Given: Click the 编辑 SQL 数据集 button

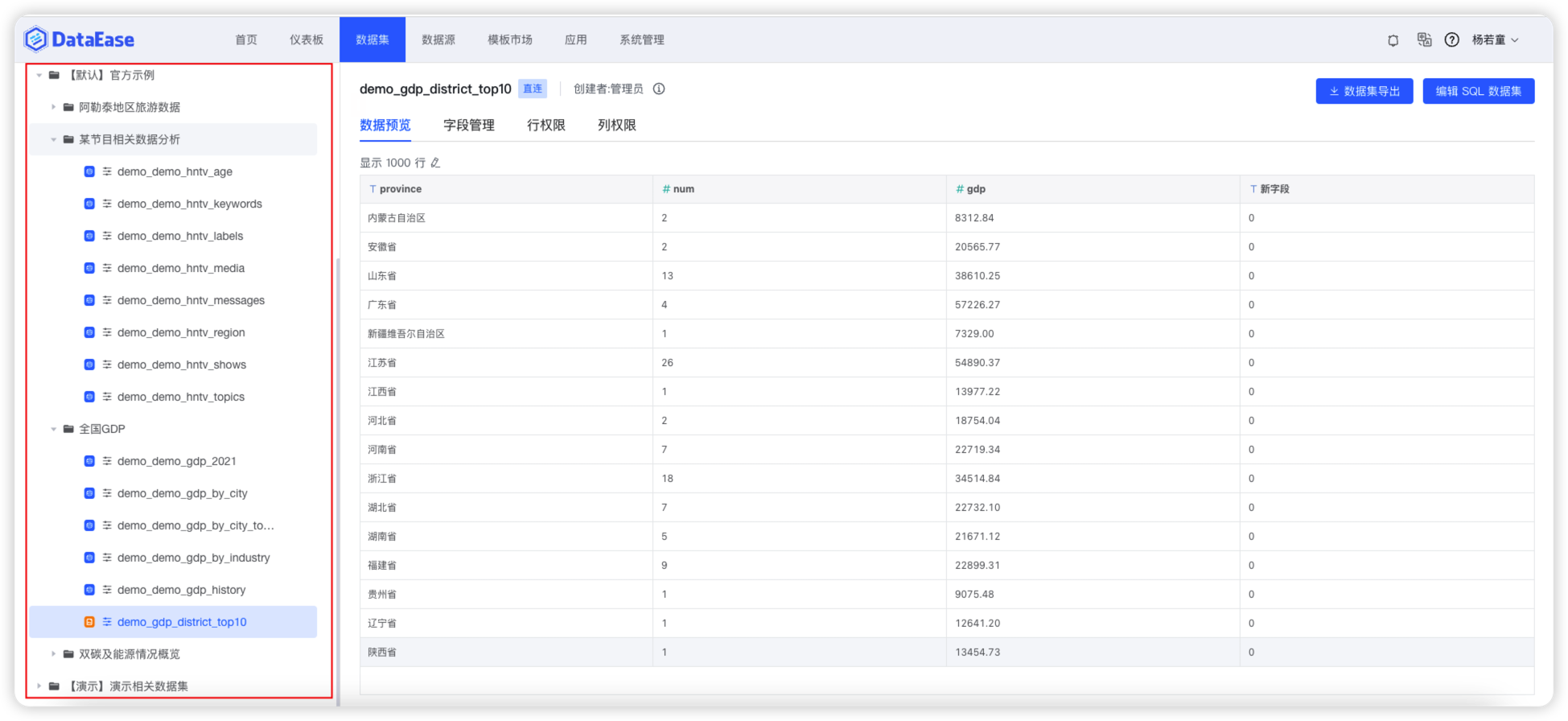Looking at the screenshot, I should coord(1479,91).
